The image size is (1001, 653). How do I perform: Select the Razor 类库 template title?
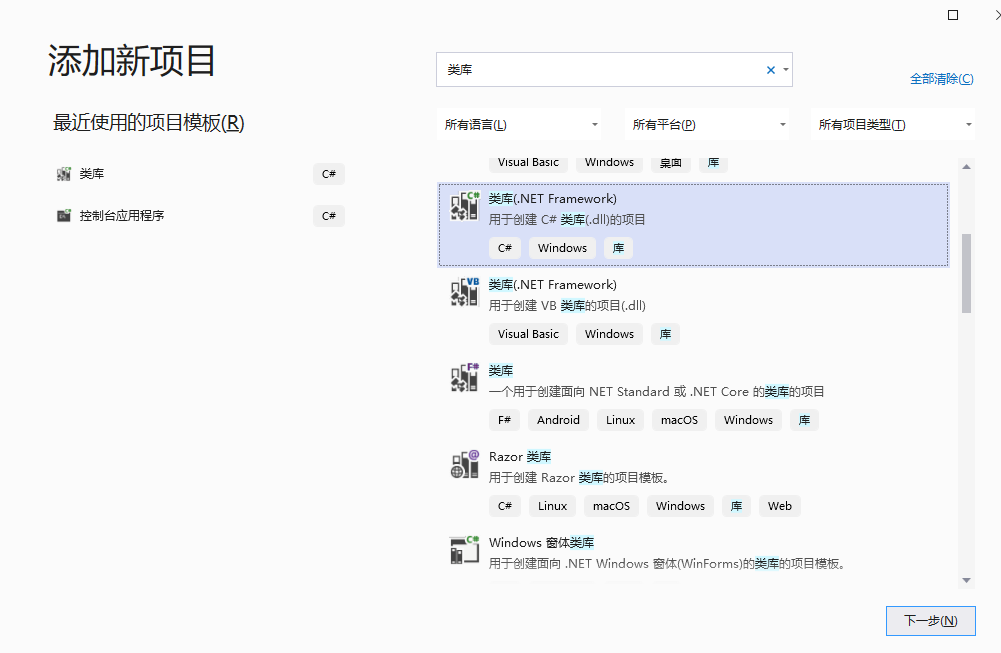point(520,456)
